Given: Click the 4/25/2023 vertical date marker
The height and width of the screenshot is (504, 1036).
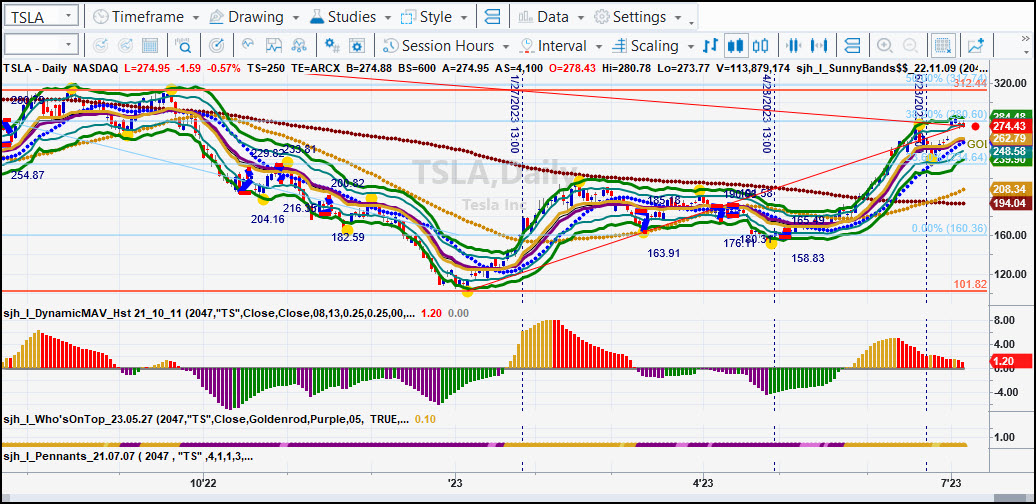Looking at the screenshot, I should click(x=766, y=114).
